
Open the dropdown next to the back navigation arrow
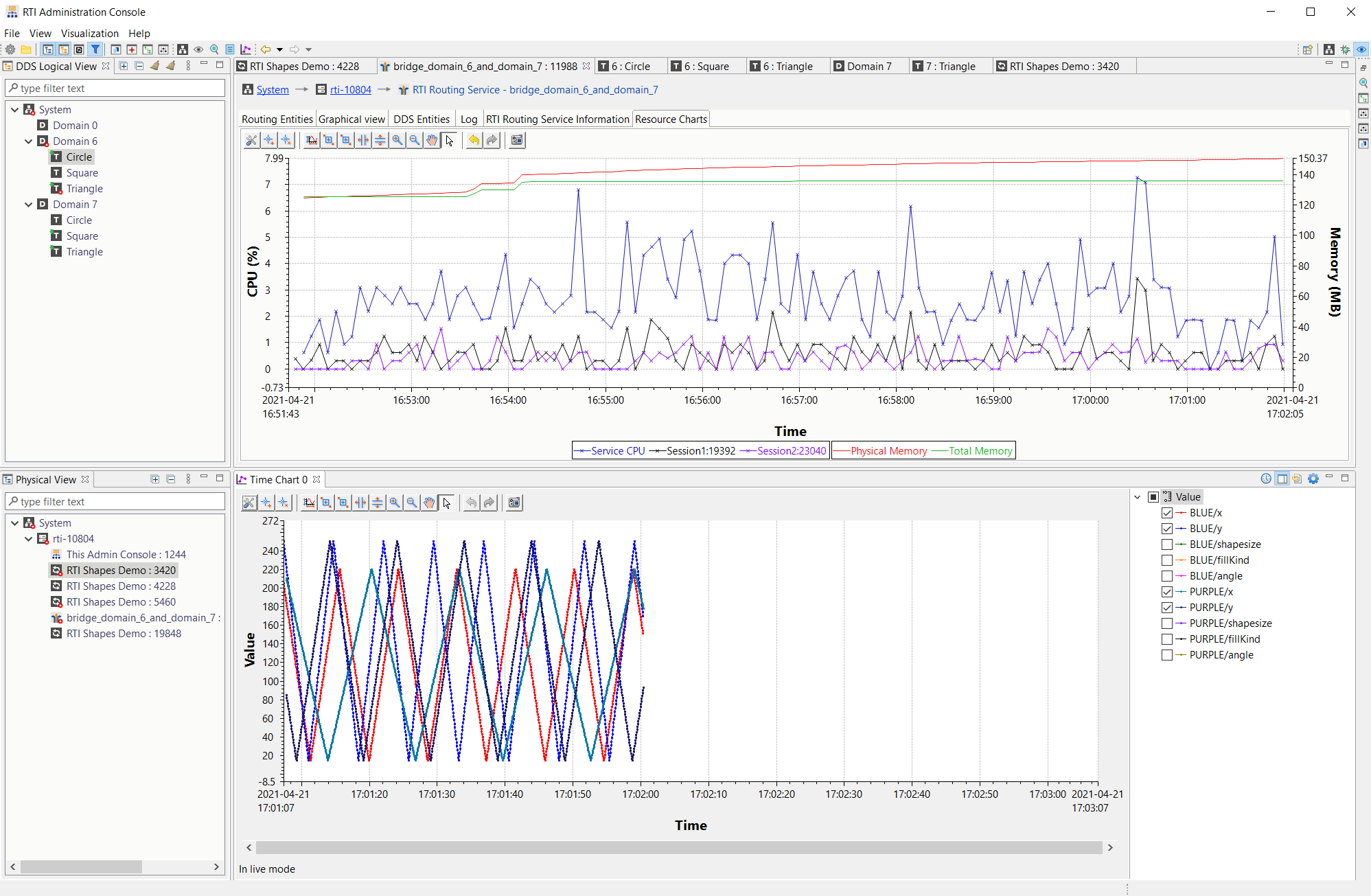coord(279,49)
